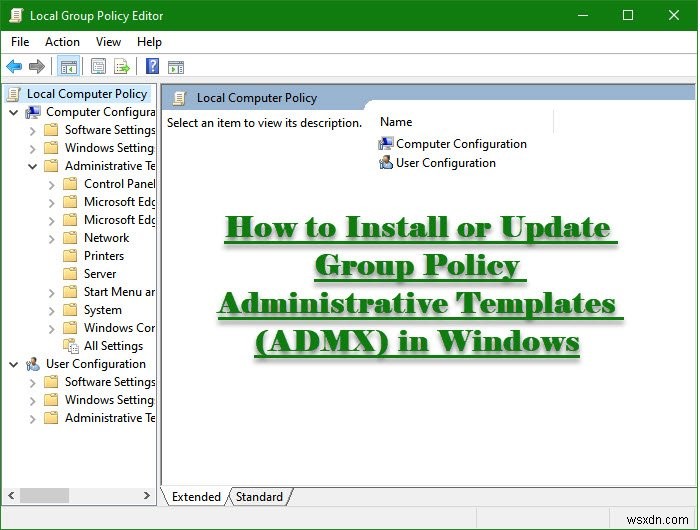Expand the Windows Components node
This screenshot has height=530, width=700.
pyautogui.click(x=52, y=329)
